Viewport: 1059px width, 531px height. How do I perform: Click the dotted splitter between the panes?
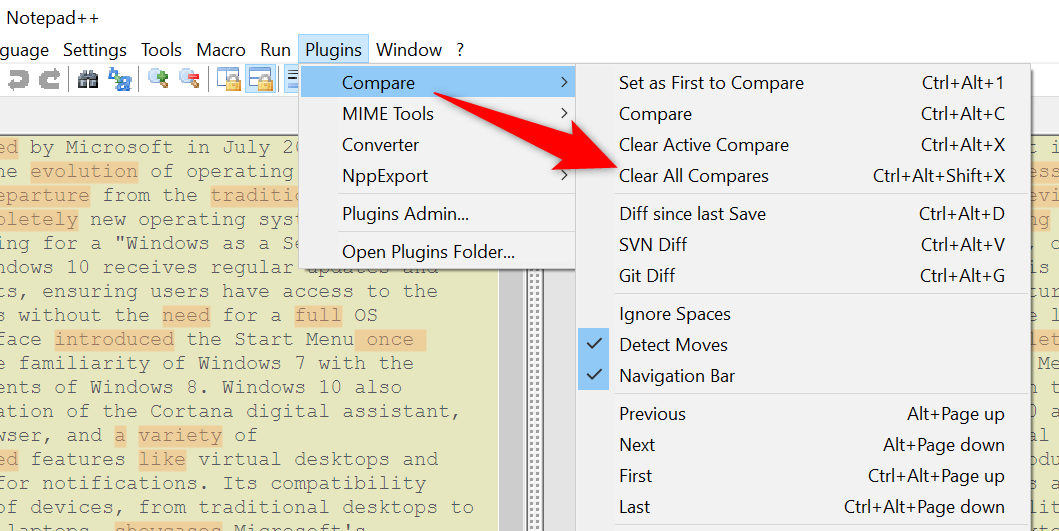point(535,399)
